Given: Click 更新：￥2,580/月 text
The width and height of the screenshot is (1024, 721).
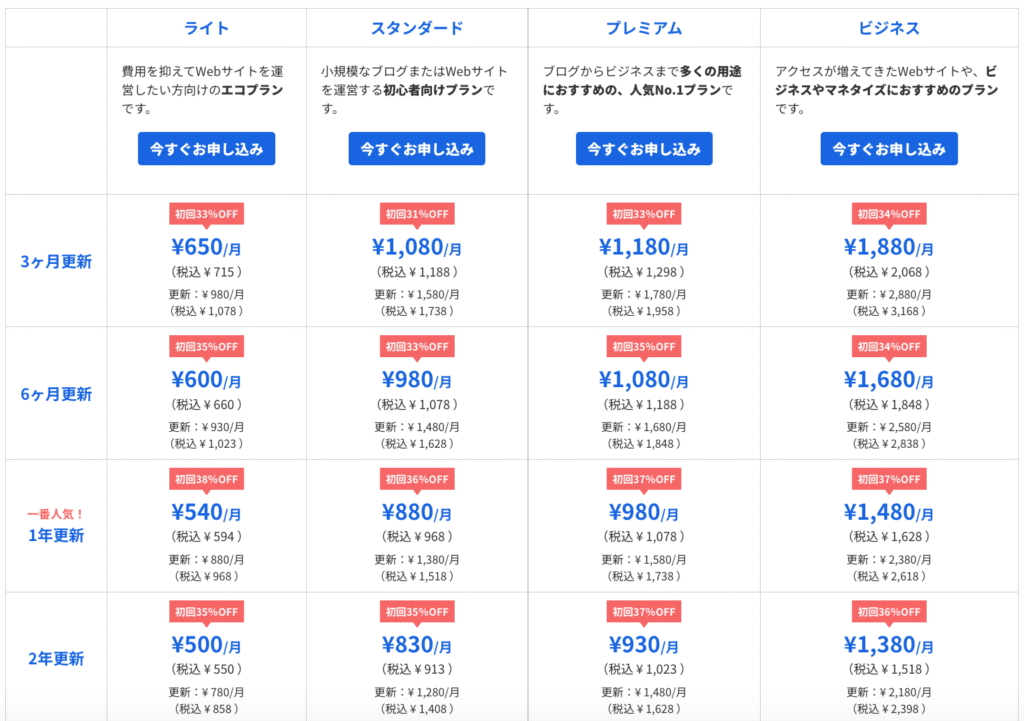Looking at the screenshot, I should pyautogui.click(x=889, y=427).
